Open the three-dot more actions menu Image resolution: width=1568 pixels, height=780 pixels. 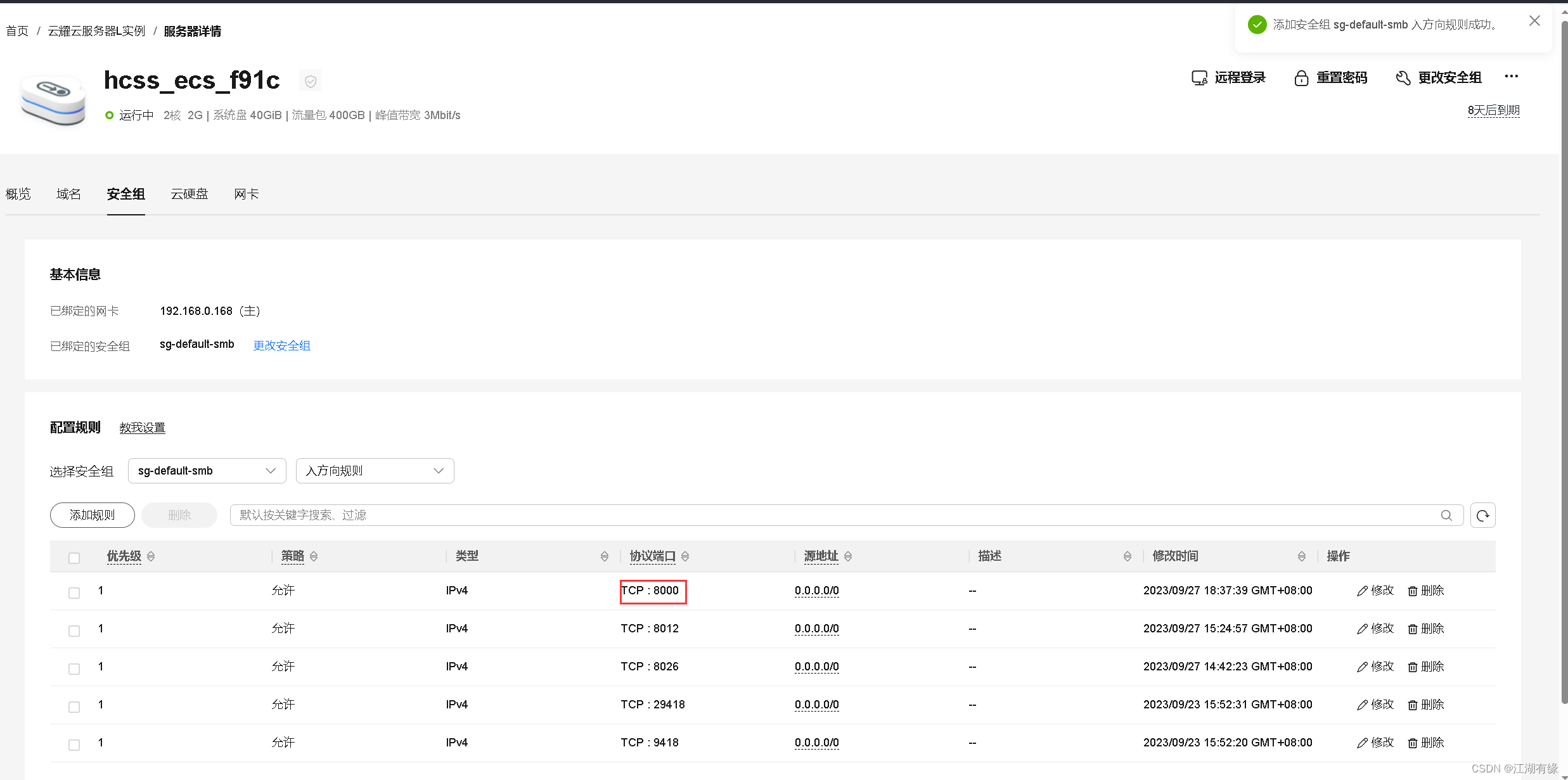tap(1512, 77)
